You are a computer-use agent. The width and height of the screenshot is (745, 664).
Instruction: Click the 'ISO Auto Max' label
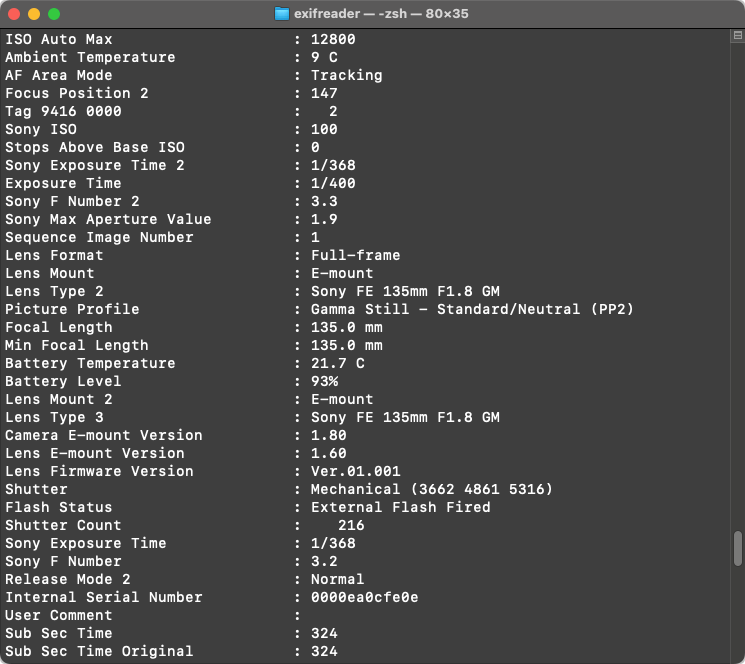click(58, 39)
